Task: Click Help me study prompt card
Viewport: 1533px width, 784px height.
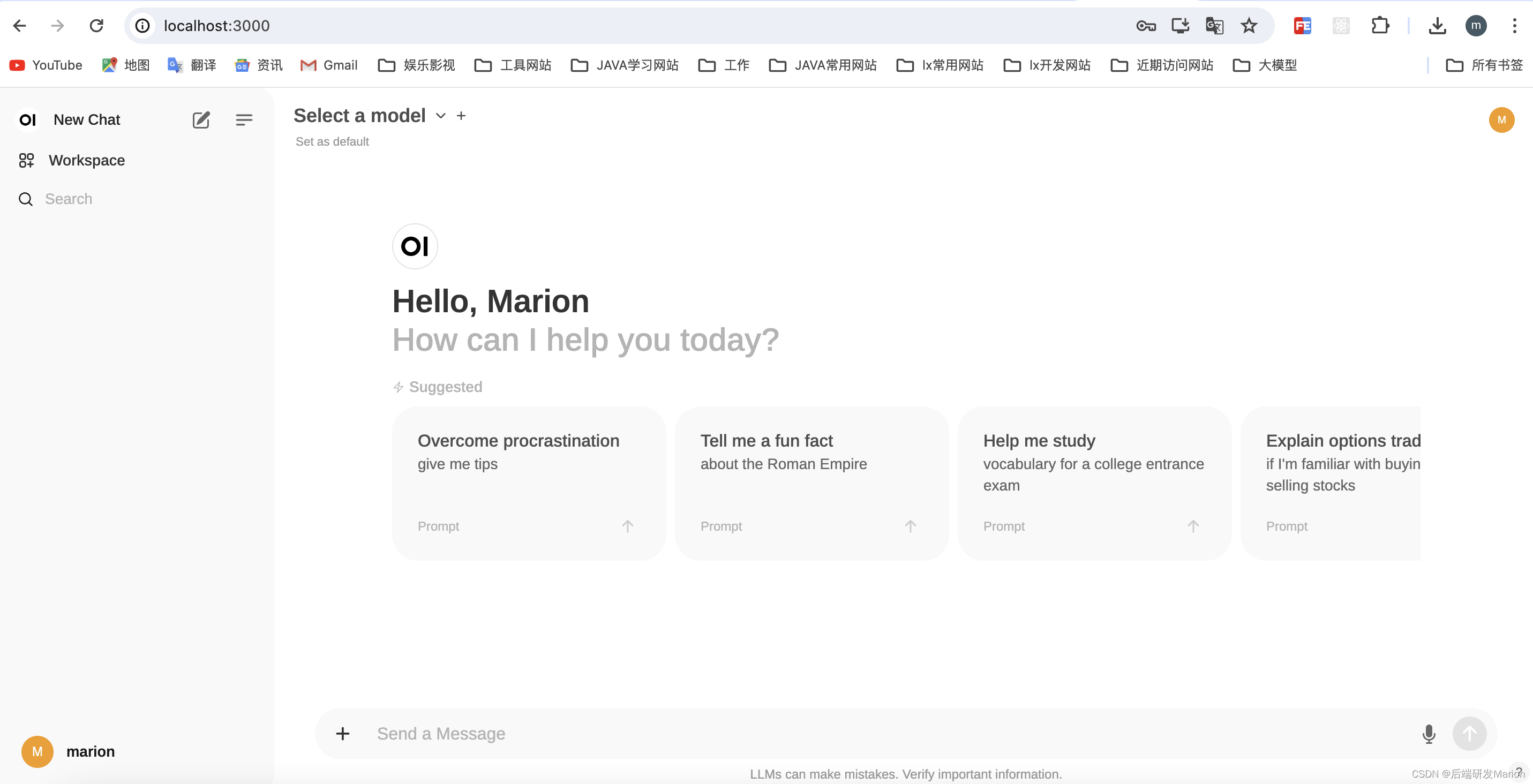Action: pos(1094,483)
